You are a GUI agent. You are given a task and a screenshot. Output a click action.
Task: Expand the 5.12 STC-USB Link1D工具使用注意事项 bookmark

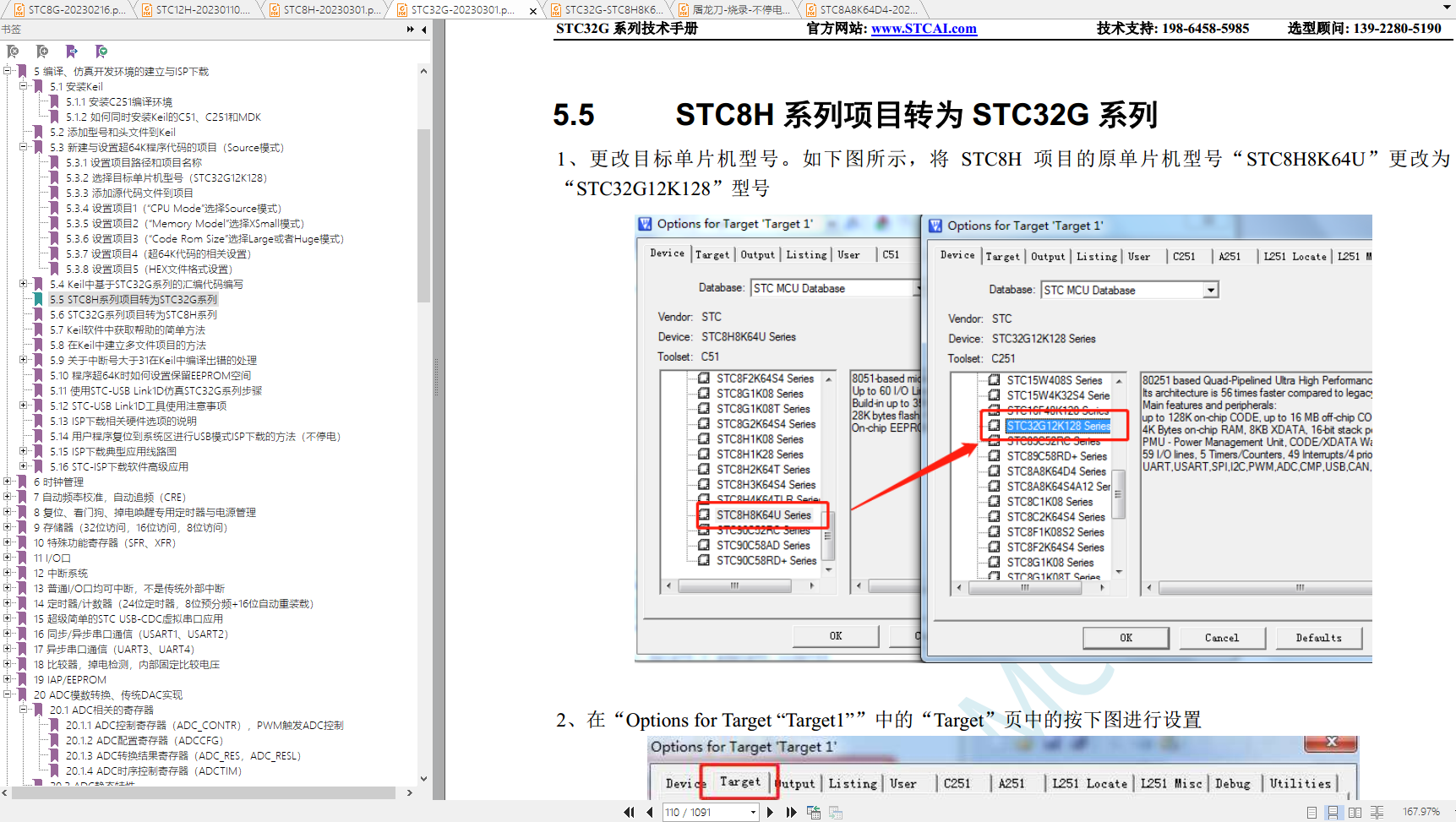[24, 406]
